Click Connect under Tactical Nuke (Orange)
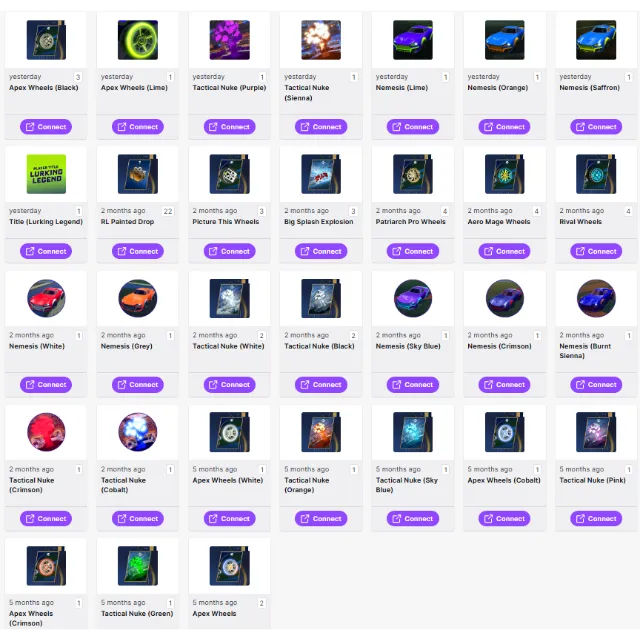The width and height of the screenshot is (640, 640). point(321,519)
